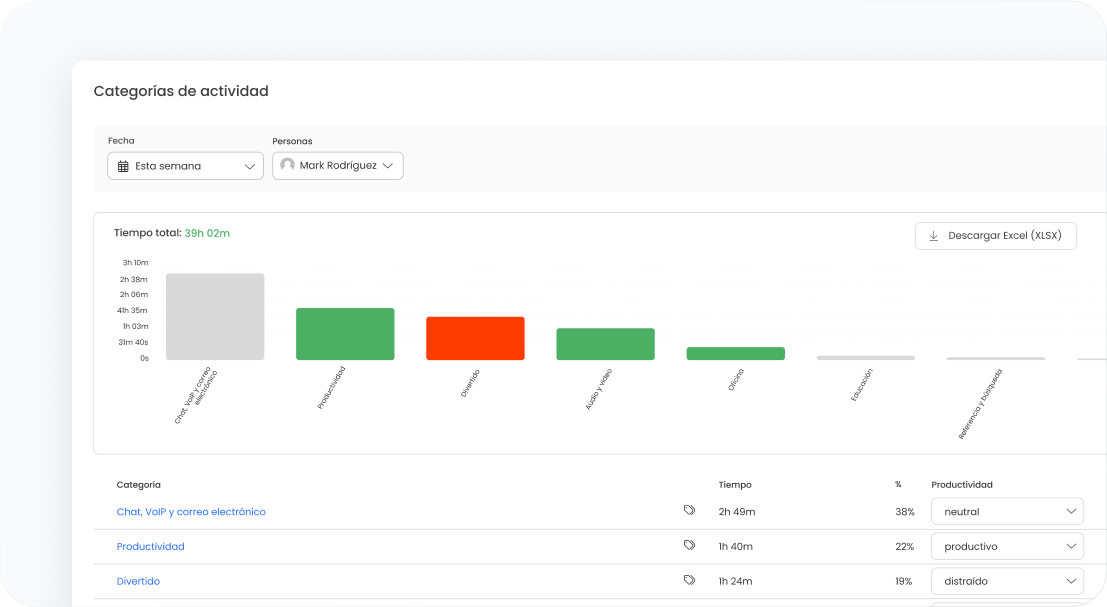Click the red Divertido chart bar

pos(475,338)
